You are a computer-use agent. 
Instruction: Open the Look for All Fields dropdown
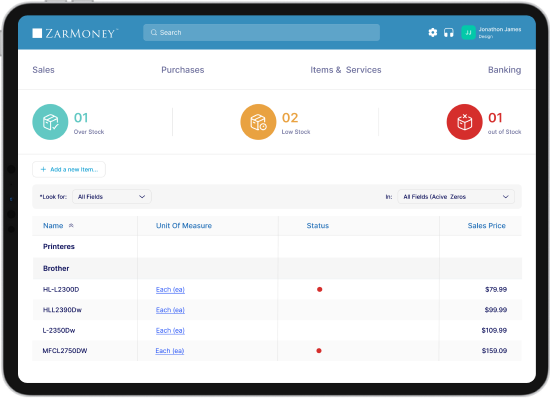[112, 197]
